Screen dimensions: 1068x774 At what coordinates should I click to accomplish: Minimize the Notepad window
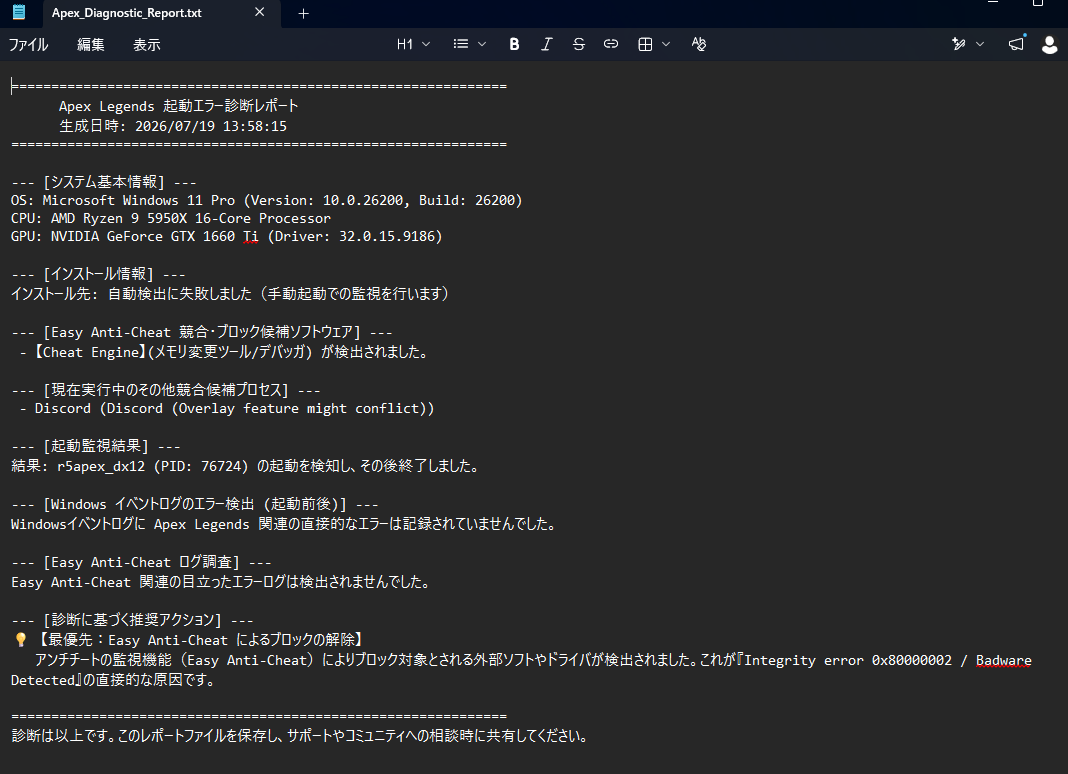click(993, 3)
